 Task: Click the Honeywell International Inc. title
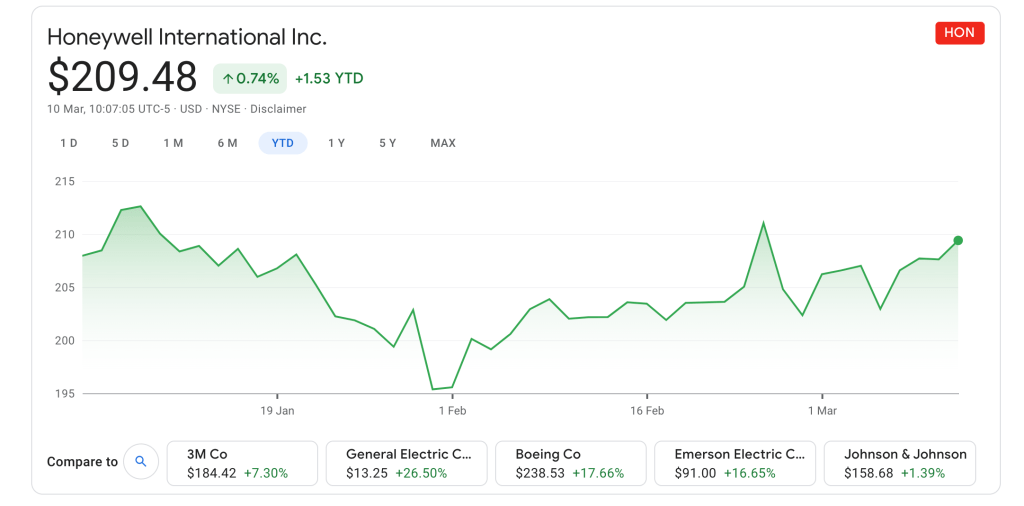click(x=187, y=37)
